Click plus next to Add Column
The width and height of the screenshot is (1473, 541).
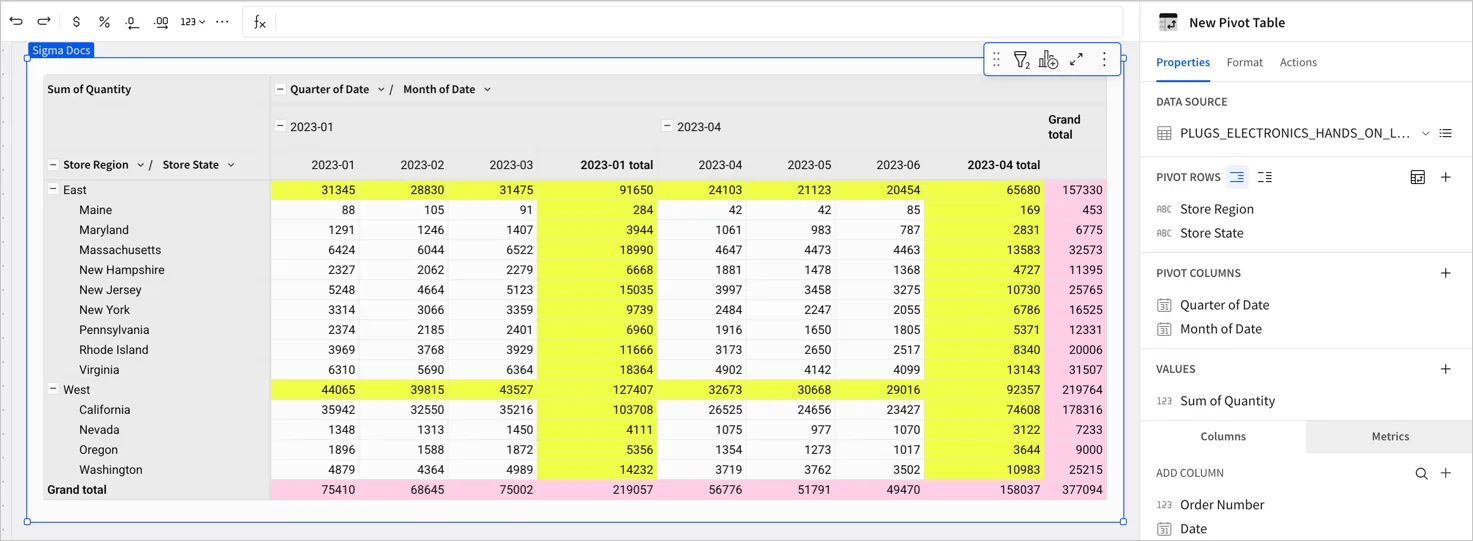click(x=1445, y=473)
